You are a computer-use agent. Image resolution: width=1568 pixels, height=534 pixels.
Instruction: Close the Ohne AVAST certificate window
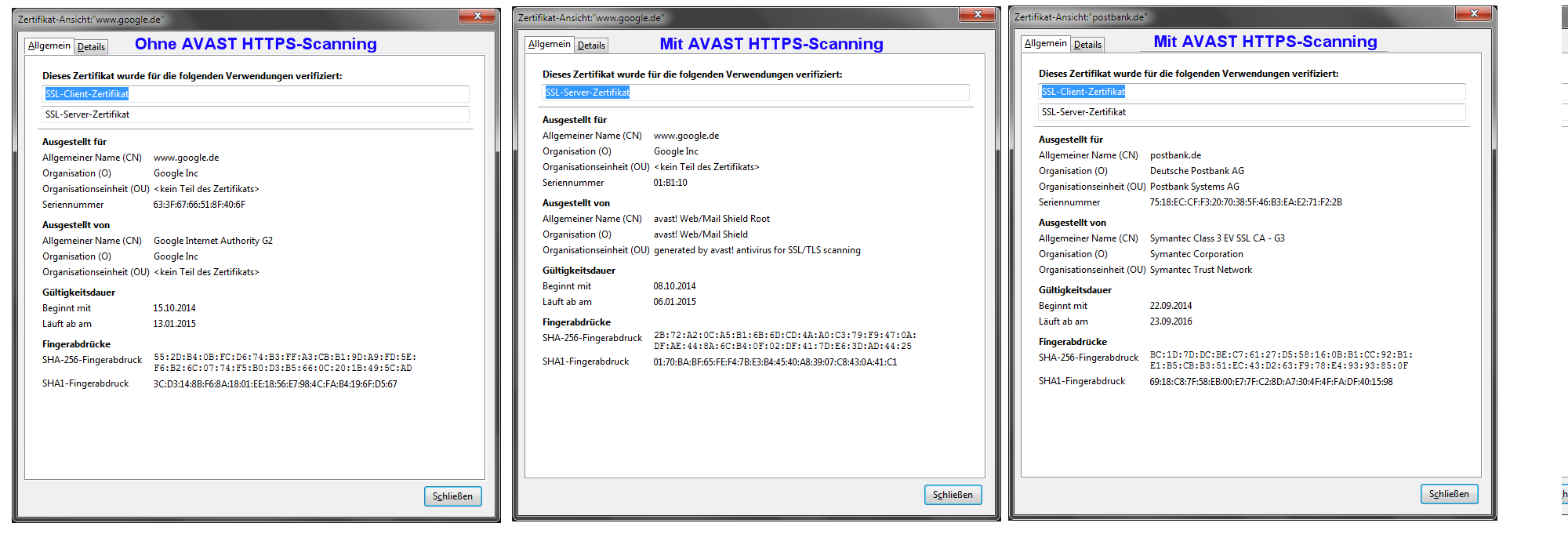477,15
